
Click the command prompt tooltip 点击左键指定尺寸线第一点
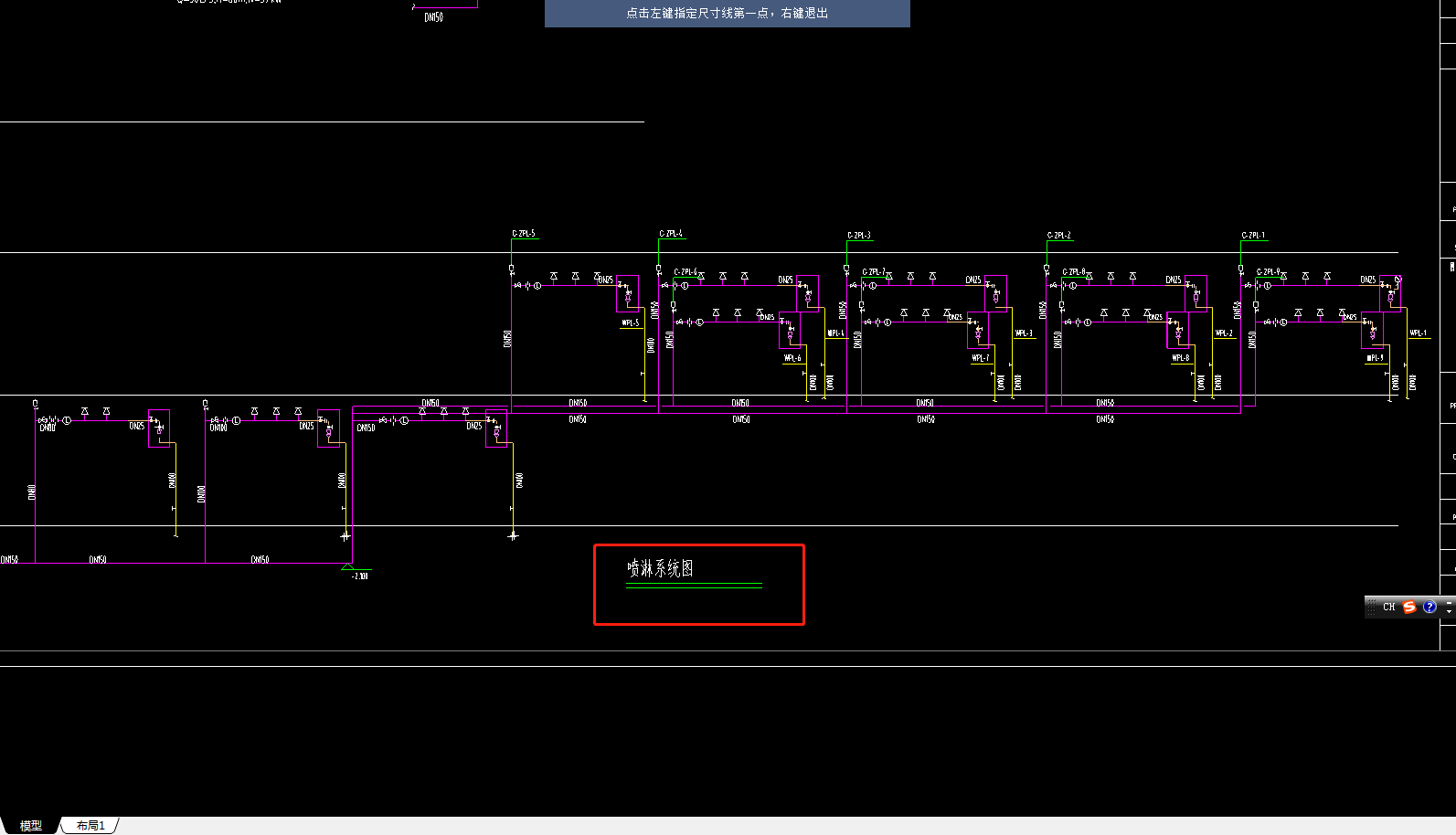[728, 14]
